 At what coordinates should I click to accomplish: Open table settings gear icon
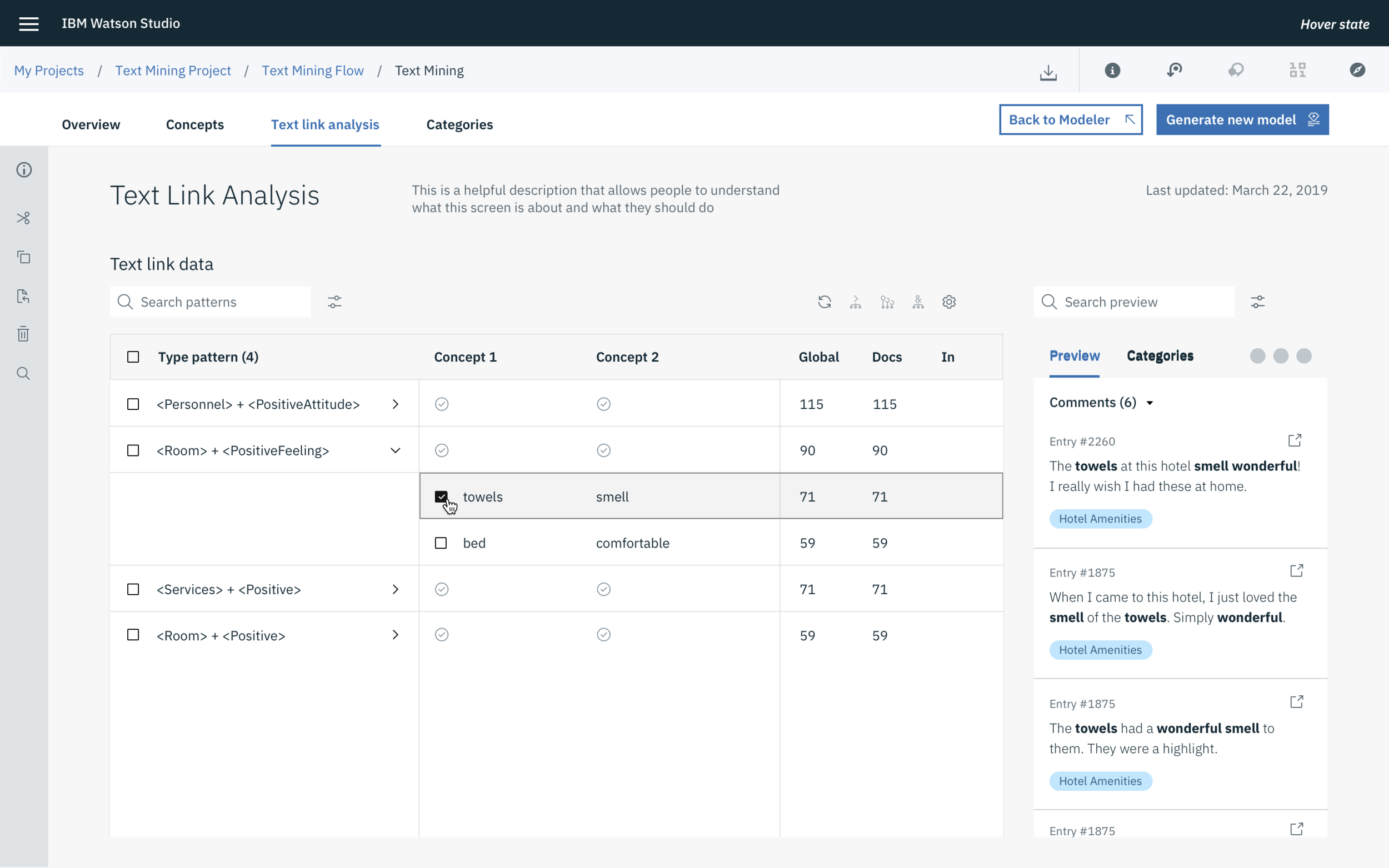tap(949, 302)
